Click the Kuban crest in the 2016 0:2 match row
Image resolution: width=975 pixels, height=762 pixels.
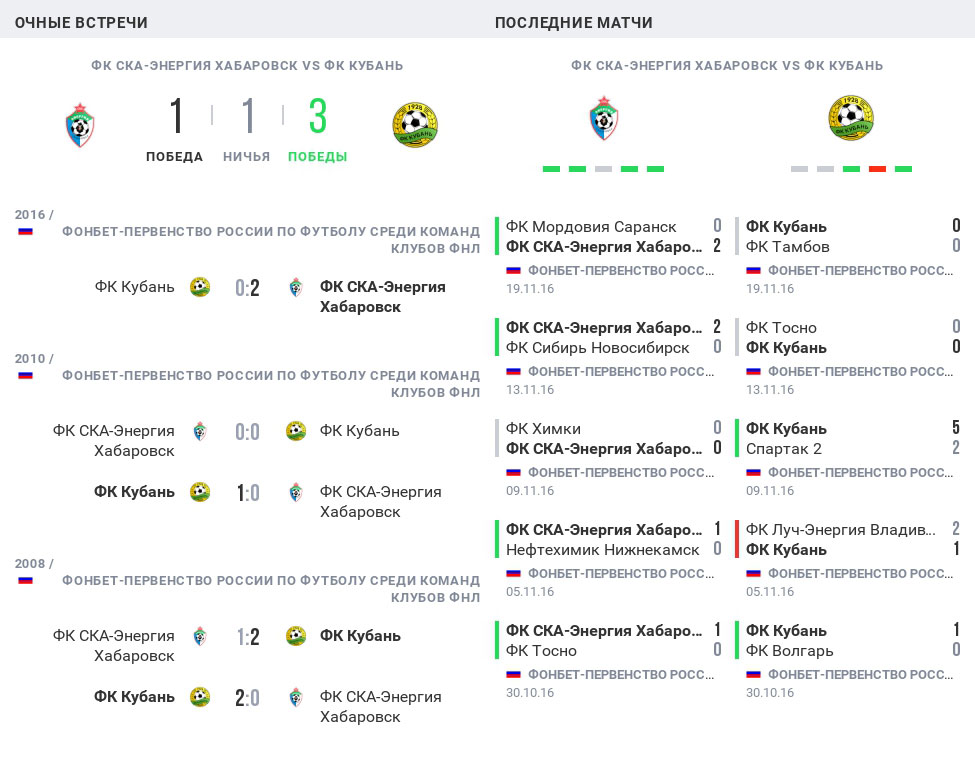point(200,287)
